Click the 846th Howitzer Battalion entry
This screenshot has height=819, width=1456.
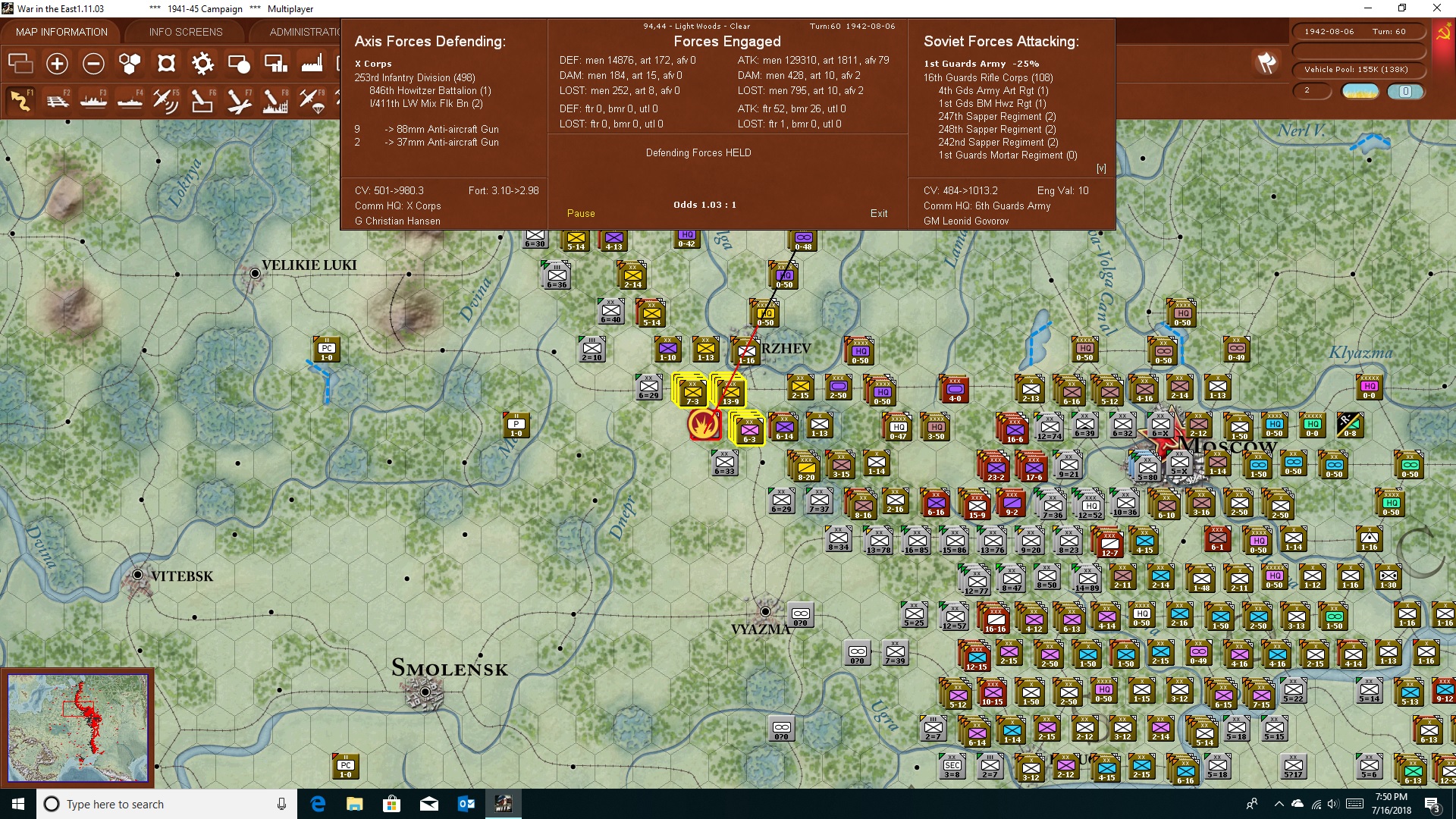(x=430, y=90)
